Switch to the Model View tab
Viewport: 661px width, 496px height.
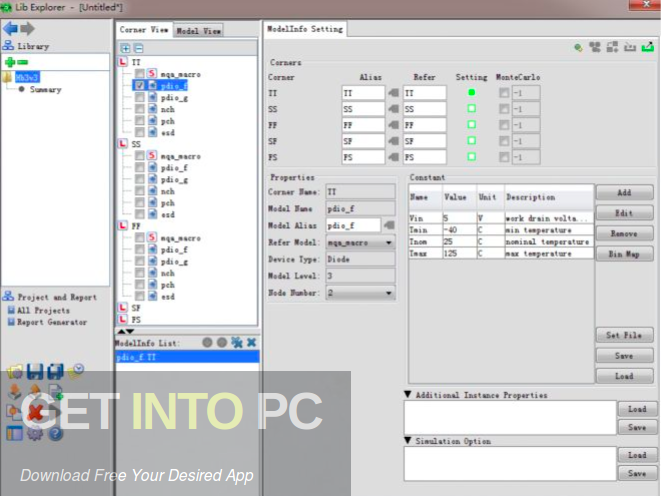click(x=198, y=31)
